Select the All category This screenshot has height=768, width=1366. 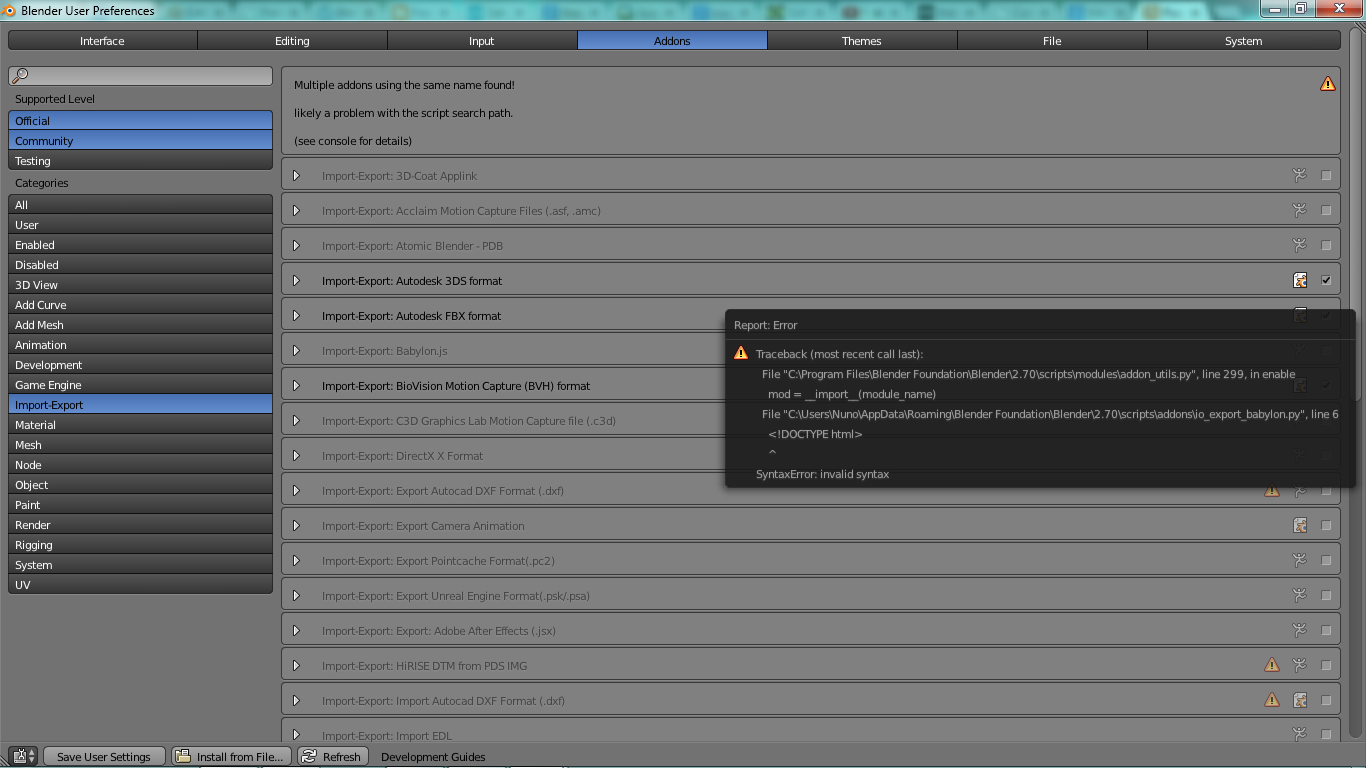pyautogui.click(x=140, y=205)
